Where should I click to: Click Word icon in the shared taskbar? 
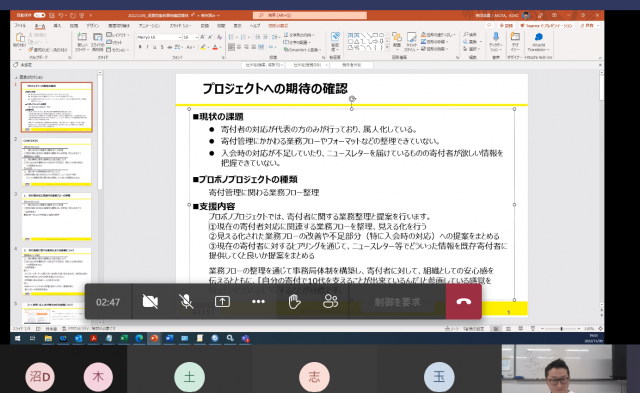(x=169, y=338)
